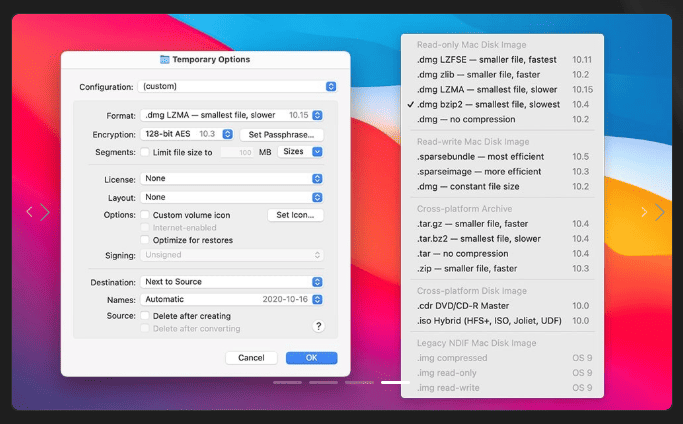683x424 pixels.
Task: Open the Sizes dropdown for segments
Action: [x=300, y=152]
